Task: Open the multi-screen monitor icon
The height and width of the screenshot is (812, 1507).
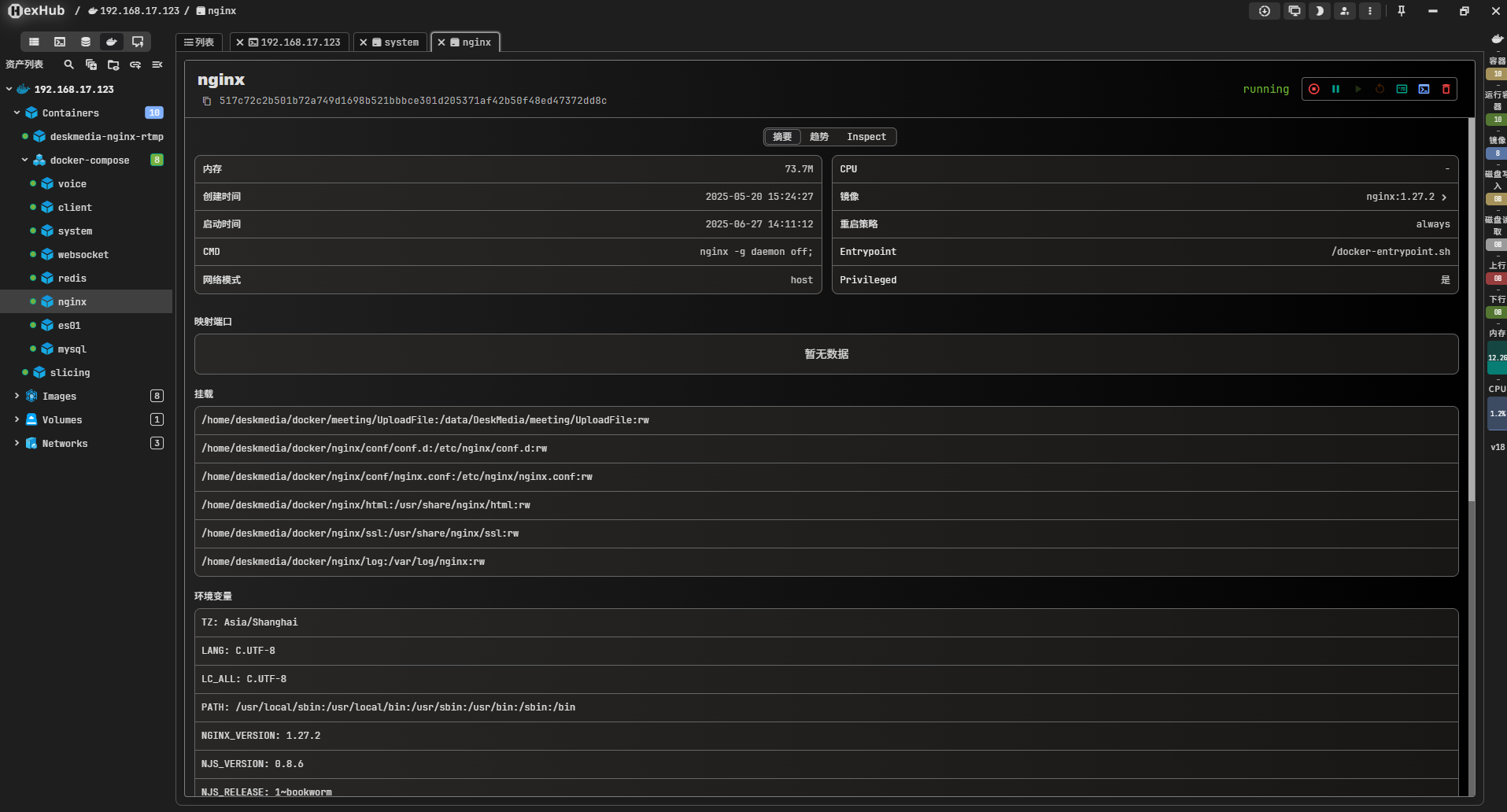Action: 1294,11
